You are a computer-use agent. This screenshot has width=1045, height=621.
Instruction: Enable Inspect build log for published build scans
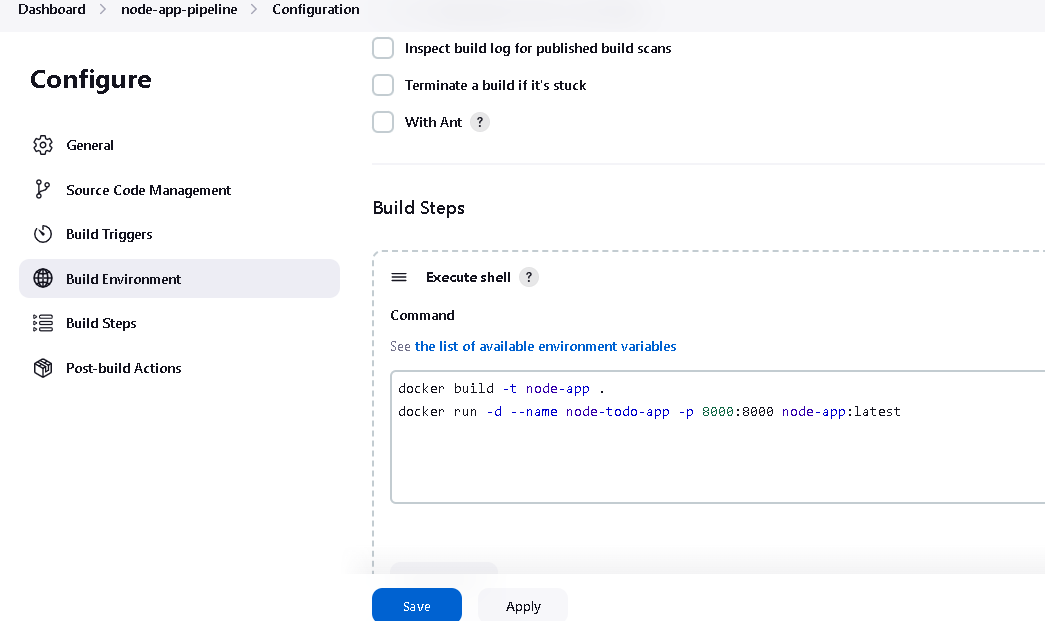tap(383, 48)
